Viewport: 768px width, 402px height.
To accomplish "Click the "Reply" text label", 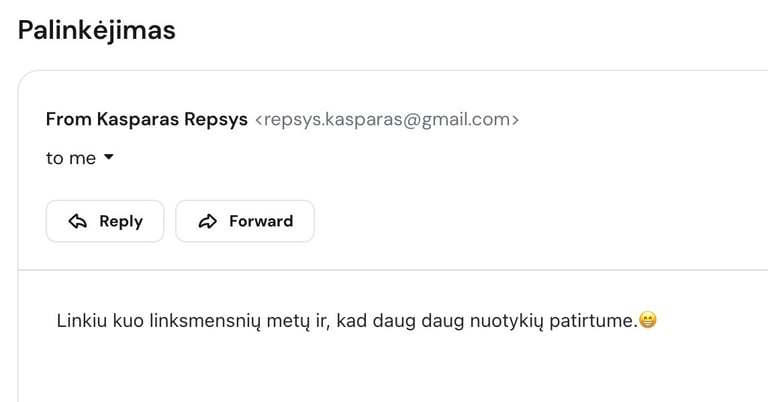I will click(121, 221).
